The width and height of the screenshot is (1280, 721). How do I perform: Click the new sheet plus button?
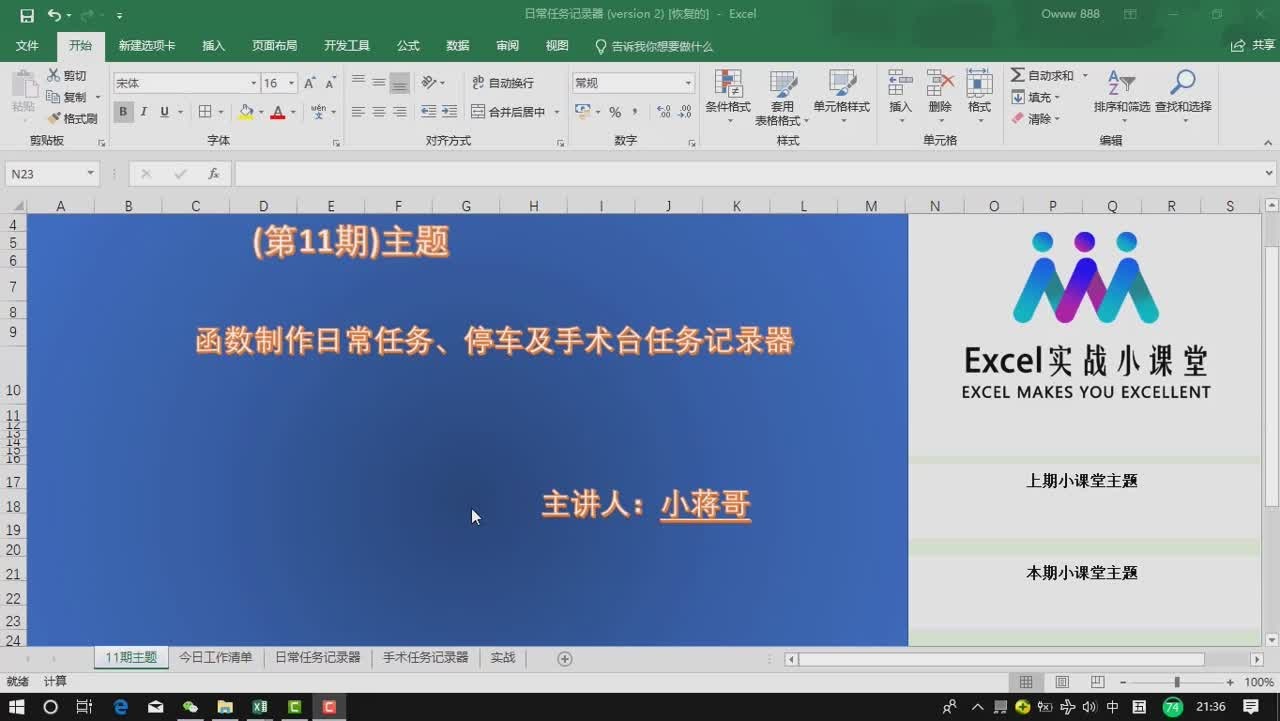point(565,658)
